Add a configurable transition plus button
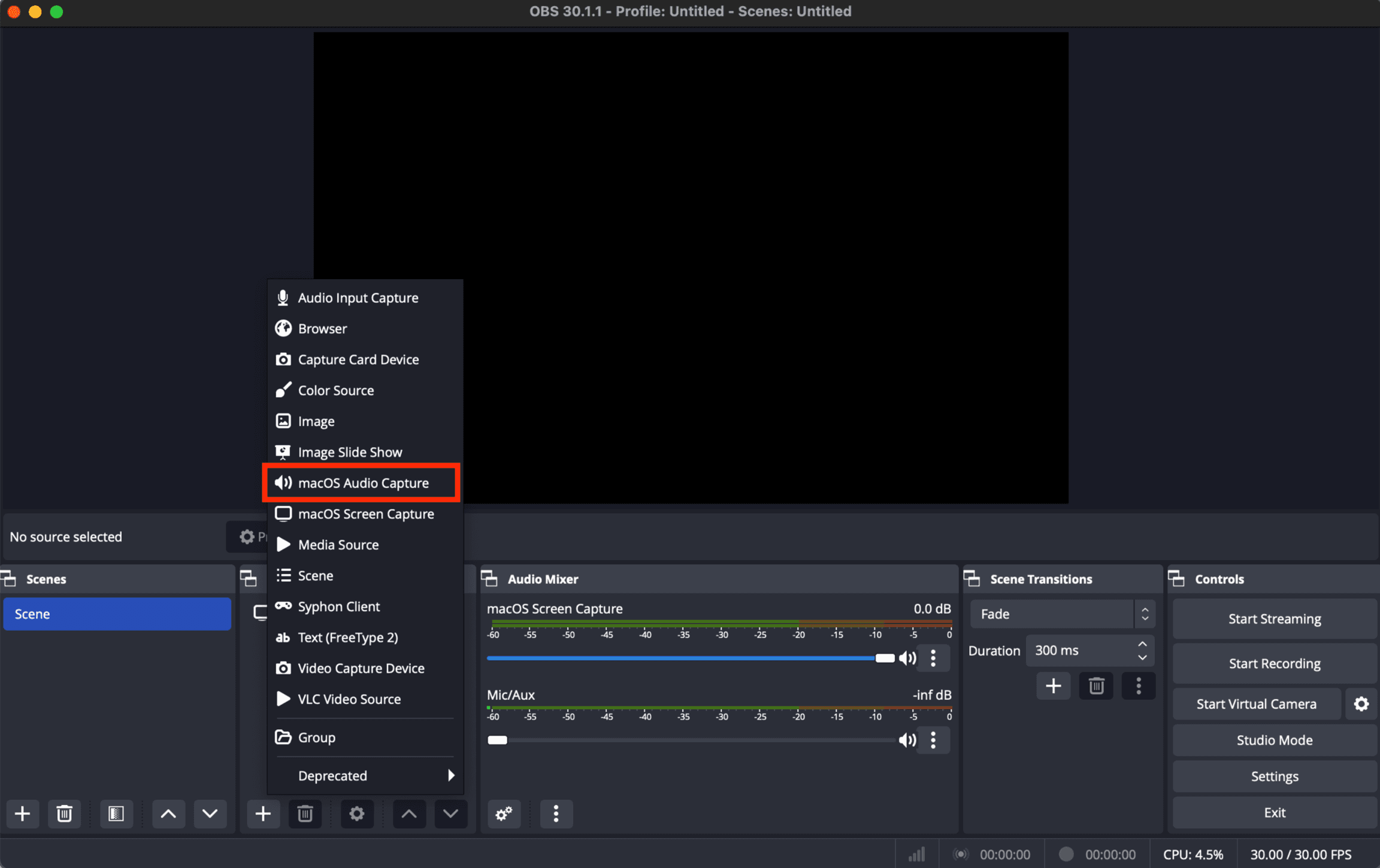The image size is (1380, 868). 1054,686
